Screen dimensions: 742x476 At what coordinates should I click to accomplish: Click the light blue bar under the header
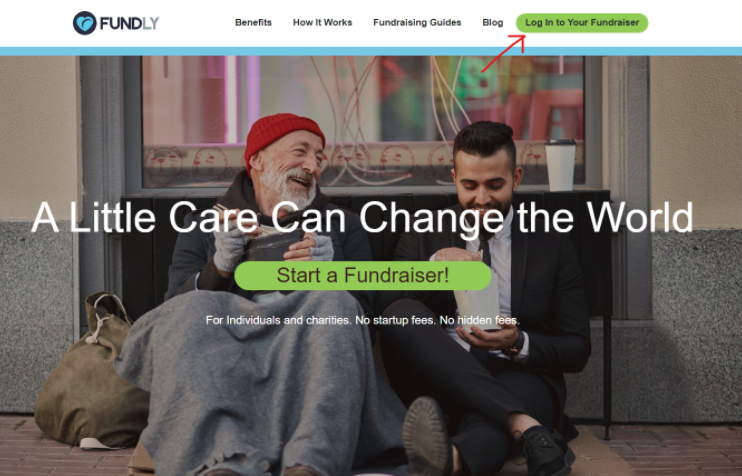pyautogui.click(x=371, y=51)
